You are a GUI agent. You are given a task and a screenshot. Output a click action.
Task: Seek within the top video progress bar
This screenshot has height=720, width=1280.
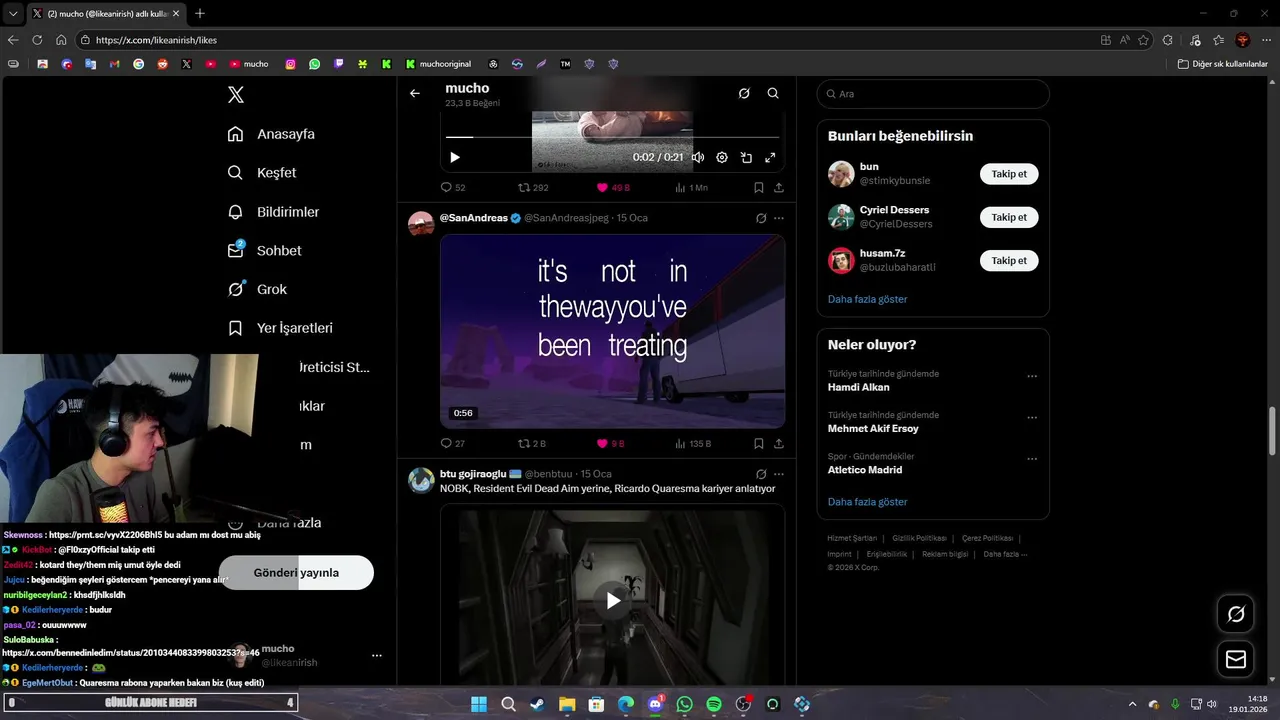click(612, 137)
